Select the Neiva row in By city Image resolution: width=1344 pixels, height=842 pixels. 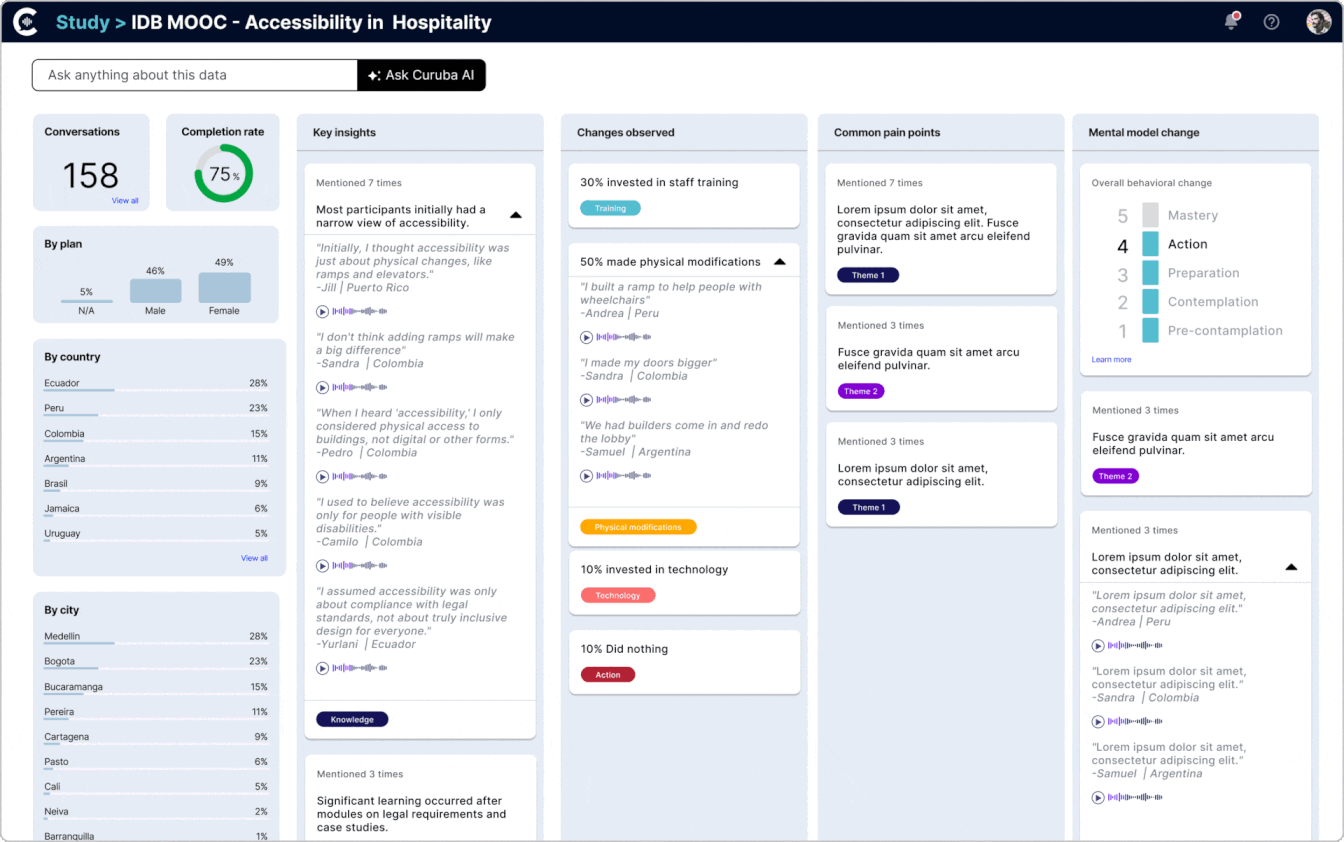pos(156,812)
